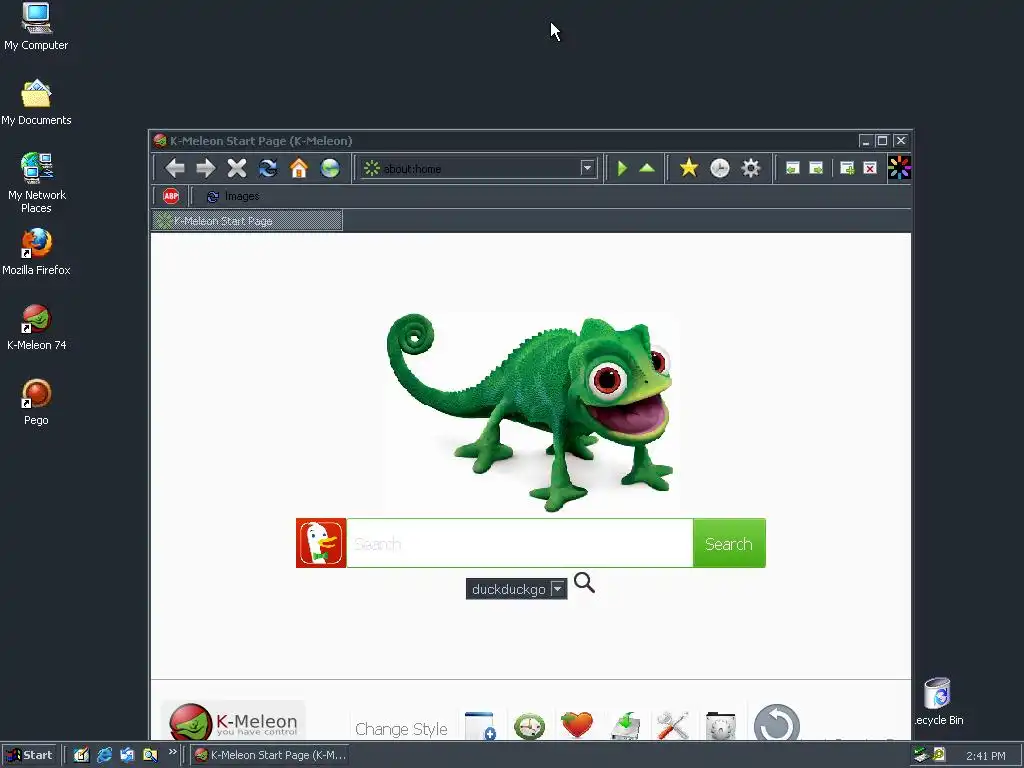Click the Forward navigation arrow

point(206,168)
